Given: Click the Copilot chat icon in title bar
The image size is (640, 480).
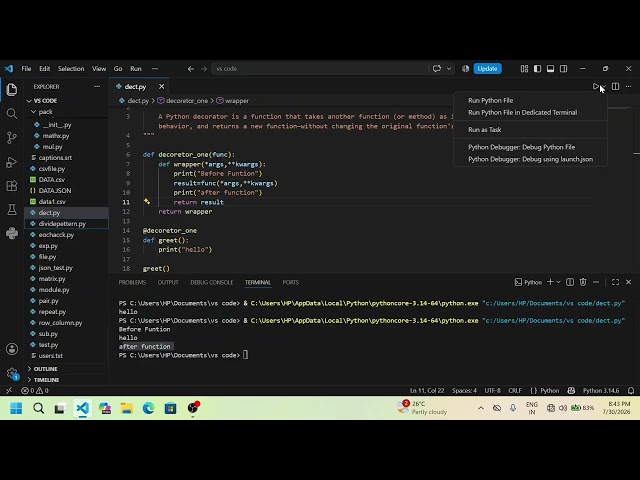Looking at the screenshot, I should point(437,69).
